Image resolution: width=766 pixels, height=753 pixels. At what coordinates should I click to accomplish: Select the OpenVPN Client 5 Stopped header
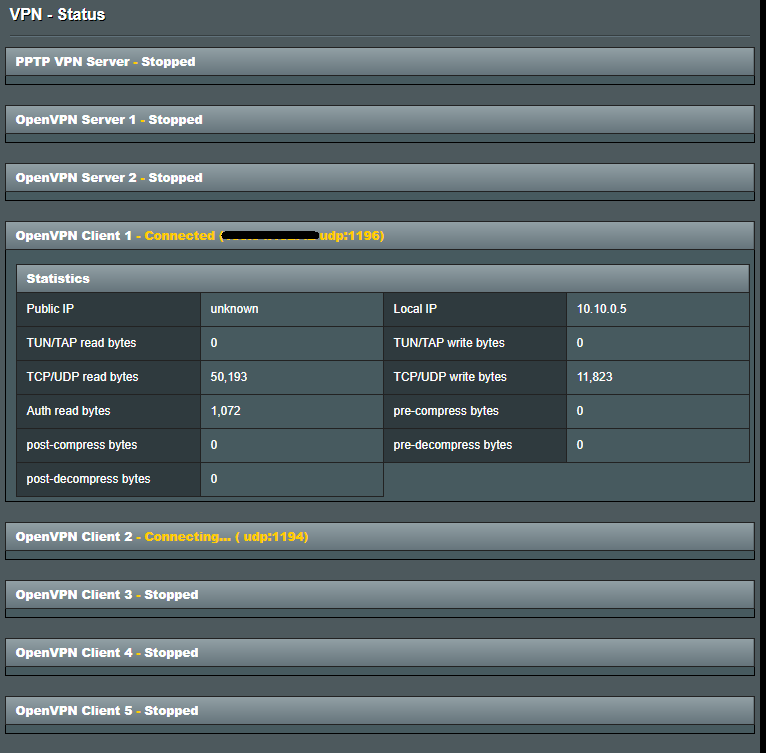(x=380, y=710)
